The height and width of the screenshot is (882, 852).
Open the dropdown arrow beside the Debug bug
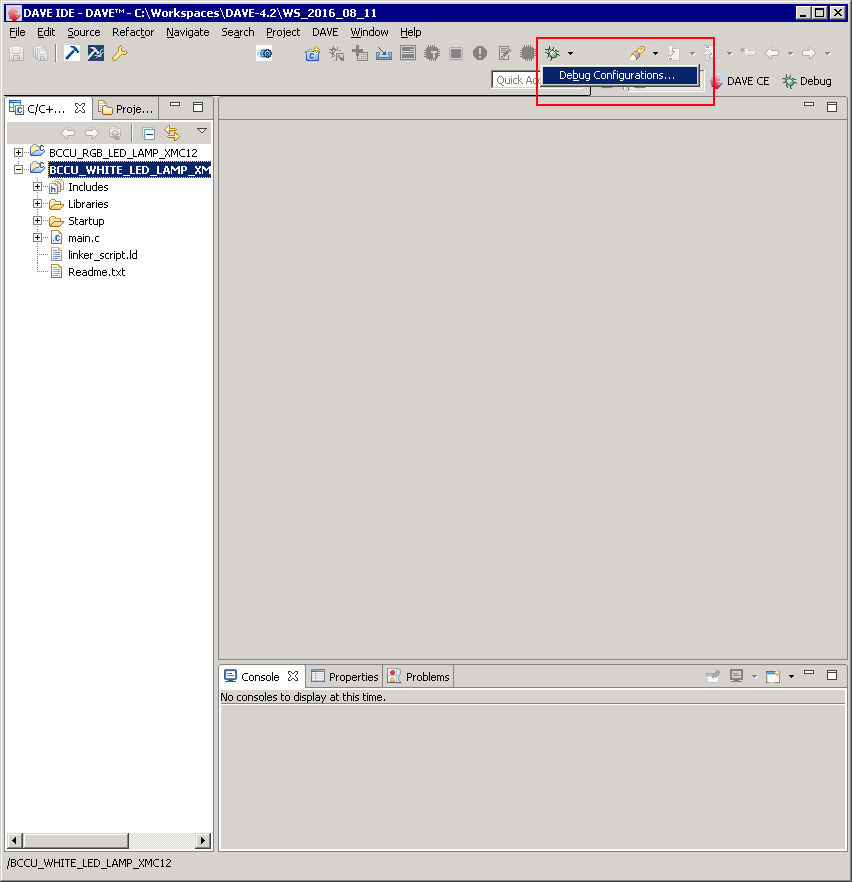pyautogui.click(x=570, y=53)
